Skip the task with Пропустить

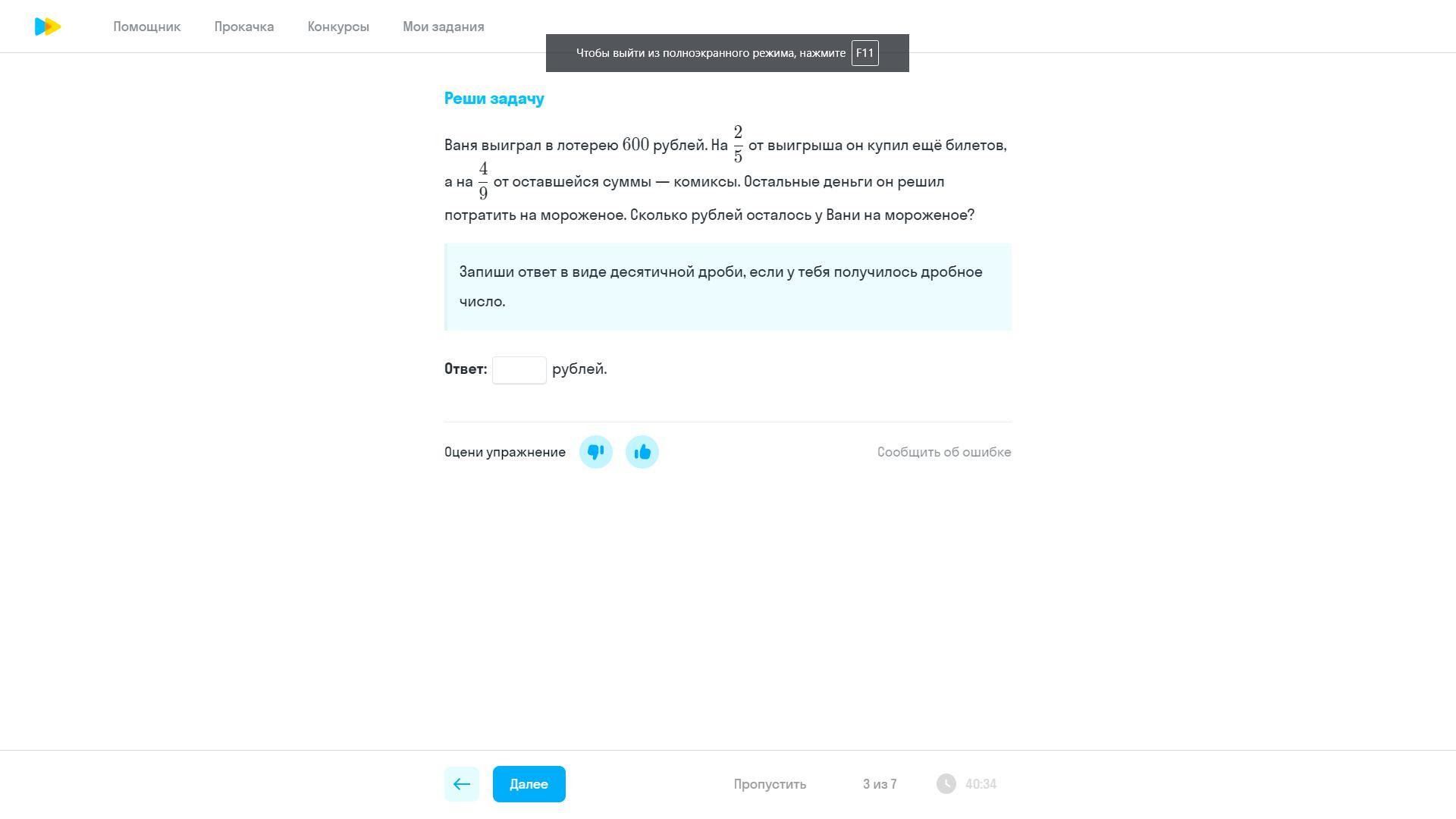tap(770, 784)
